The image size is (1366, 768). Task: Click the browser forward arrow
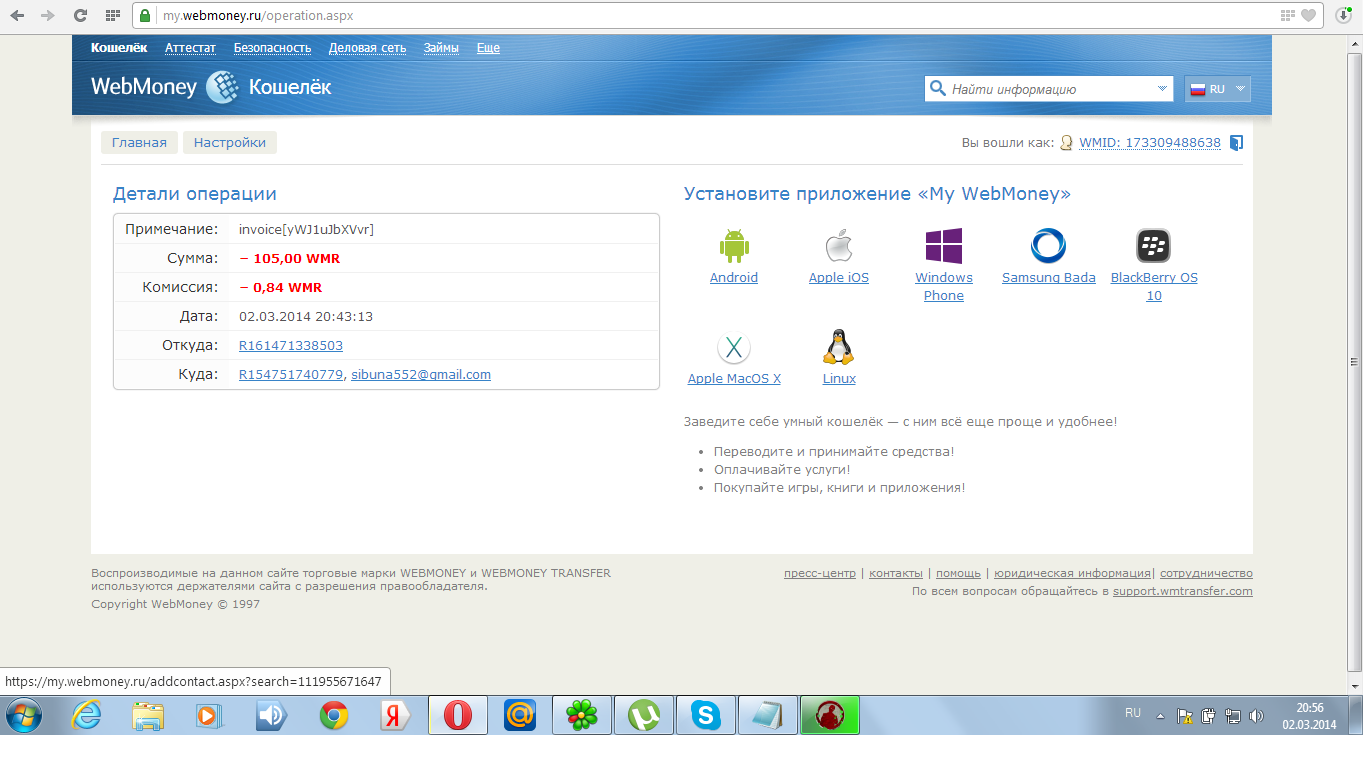point(47,16)
